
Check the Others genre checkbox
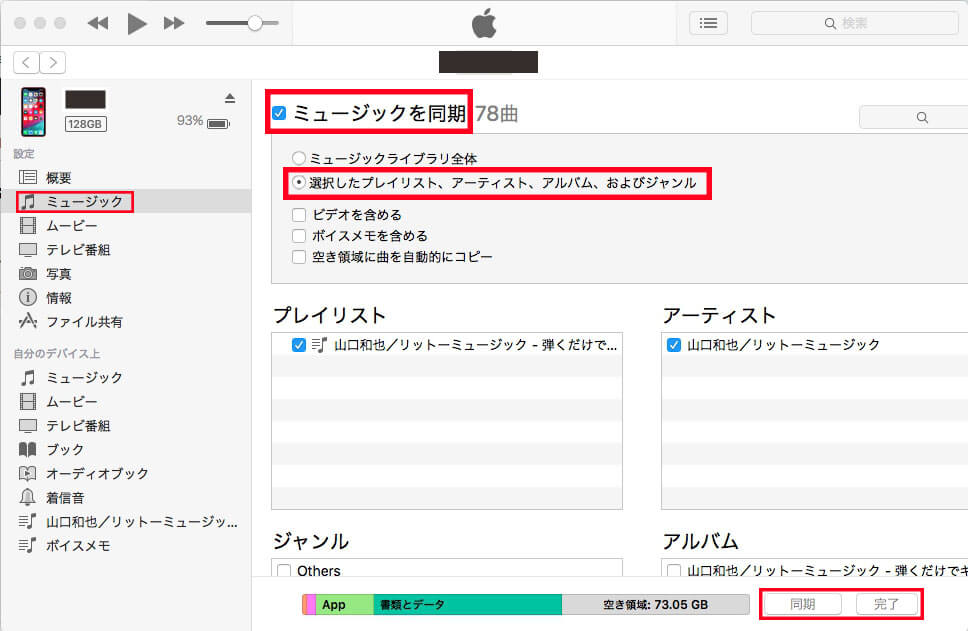(x=284, y=570)
